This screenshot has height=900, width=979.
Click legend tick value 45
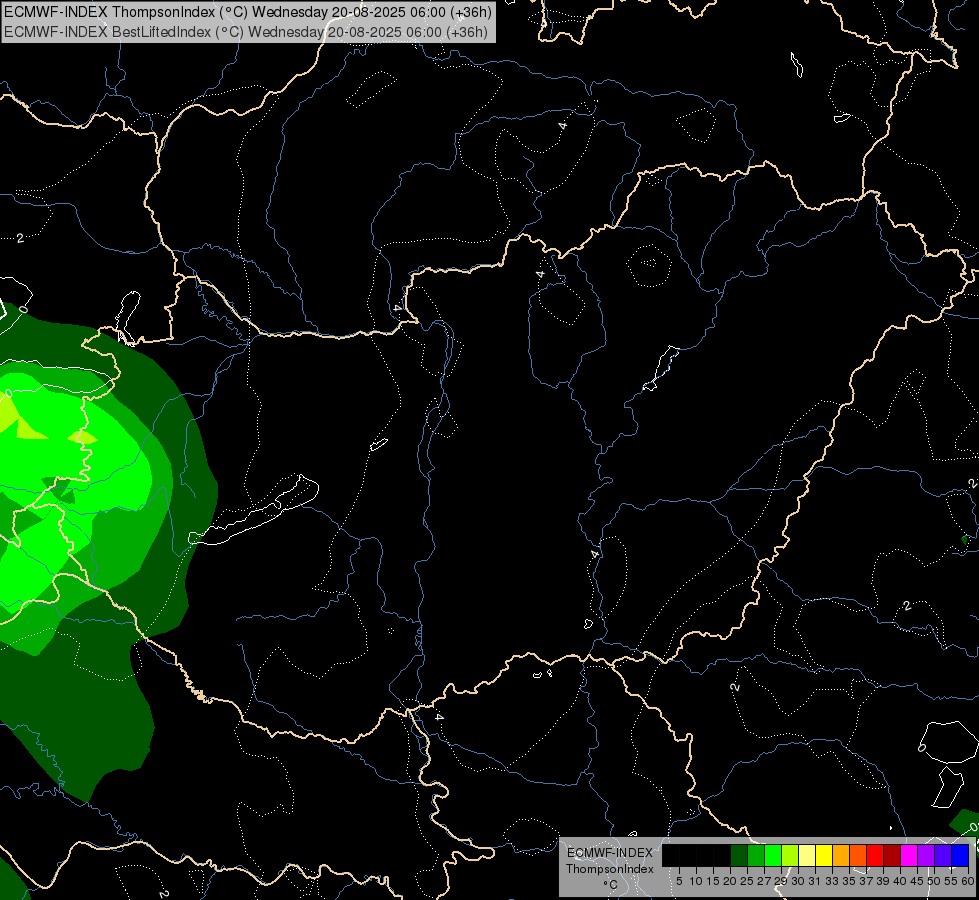917,881
